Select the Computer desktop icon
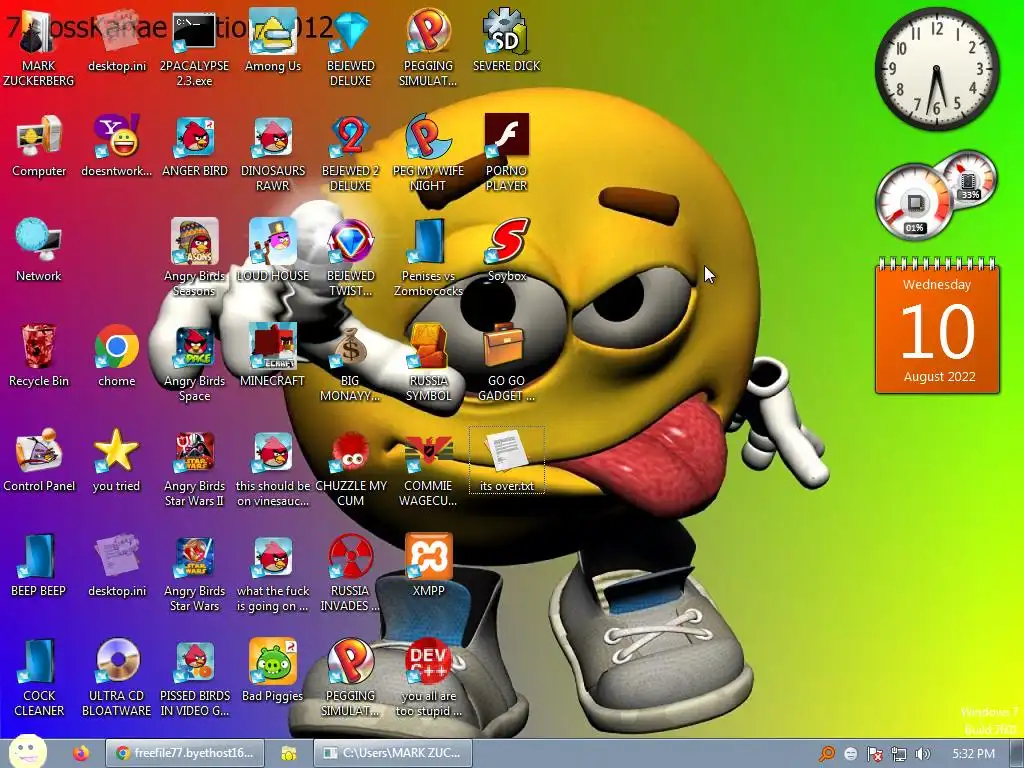The image size is (1024, 768). 39,146
